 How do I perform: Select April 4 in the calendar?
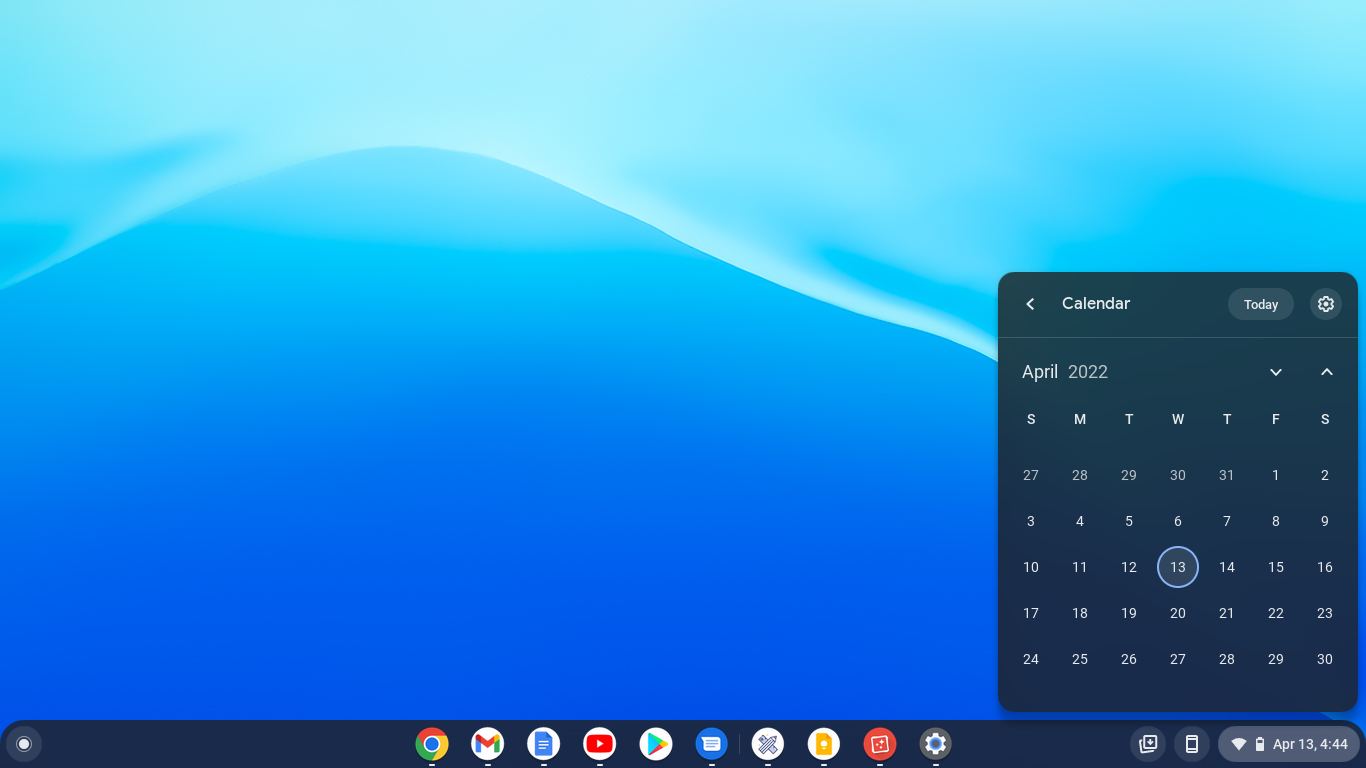[x=1080, y=521]
